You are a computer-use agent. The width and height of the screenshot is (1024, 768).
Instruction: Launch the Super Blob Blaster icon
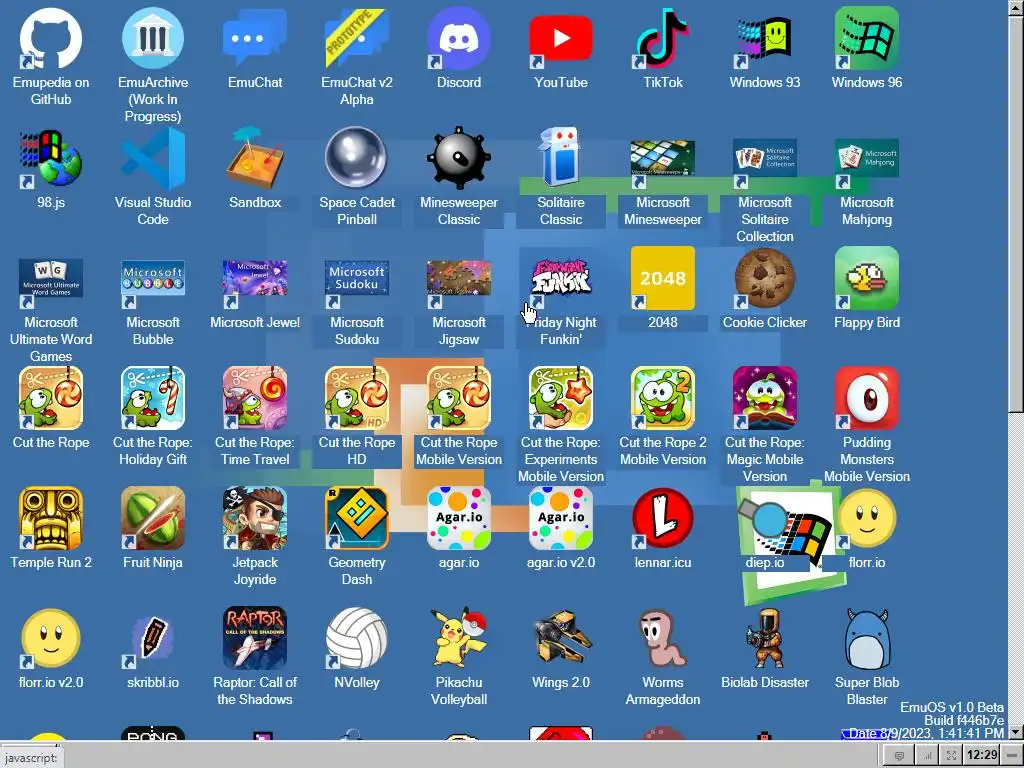pos(867,638)
